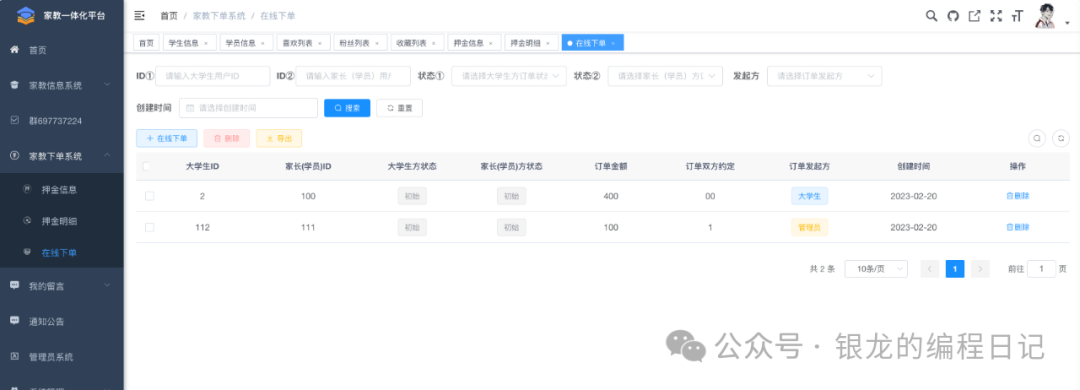
Task: Collapse the 家教下单系统 sidebar menu
Action: point(107,156)
